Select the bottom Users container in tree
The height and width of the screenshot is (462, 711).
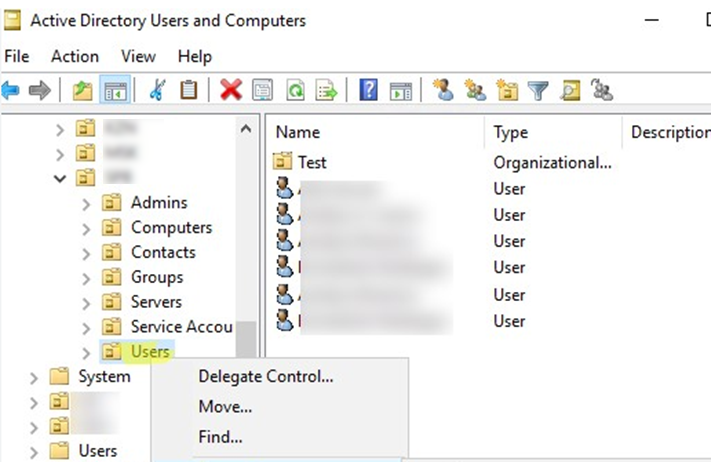97,451
